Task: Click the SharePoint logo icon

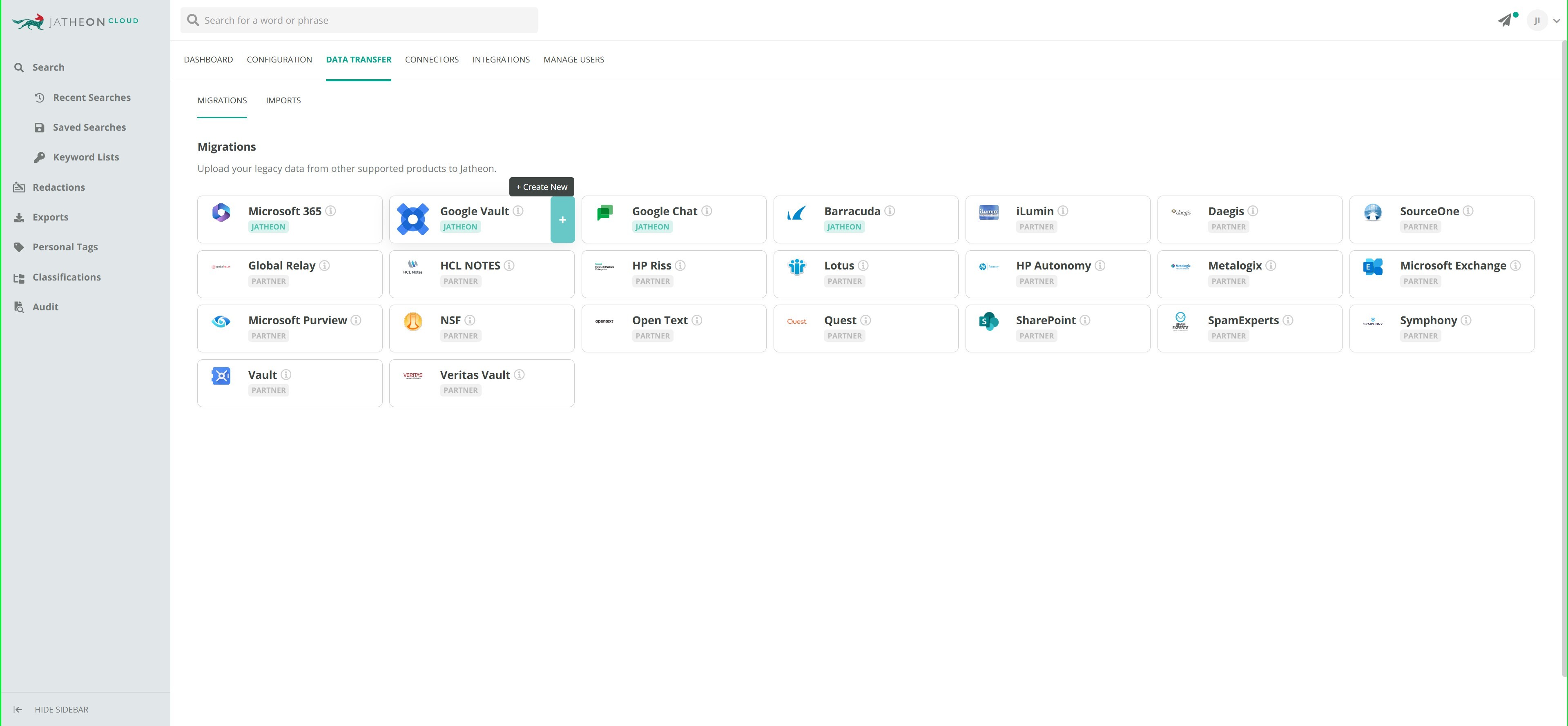Action: coord(988,321)
